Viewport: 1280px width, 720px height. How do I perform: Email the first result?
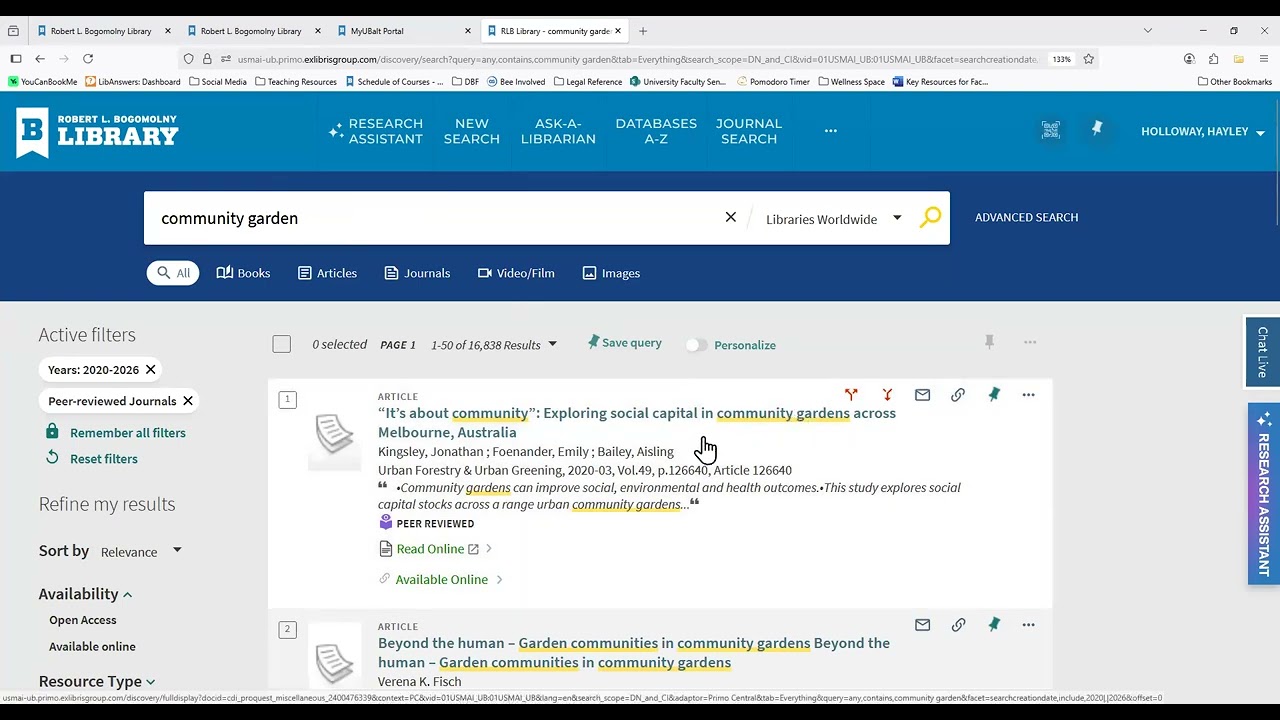[922, 395]
